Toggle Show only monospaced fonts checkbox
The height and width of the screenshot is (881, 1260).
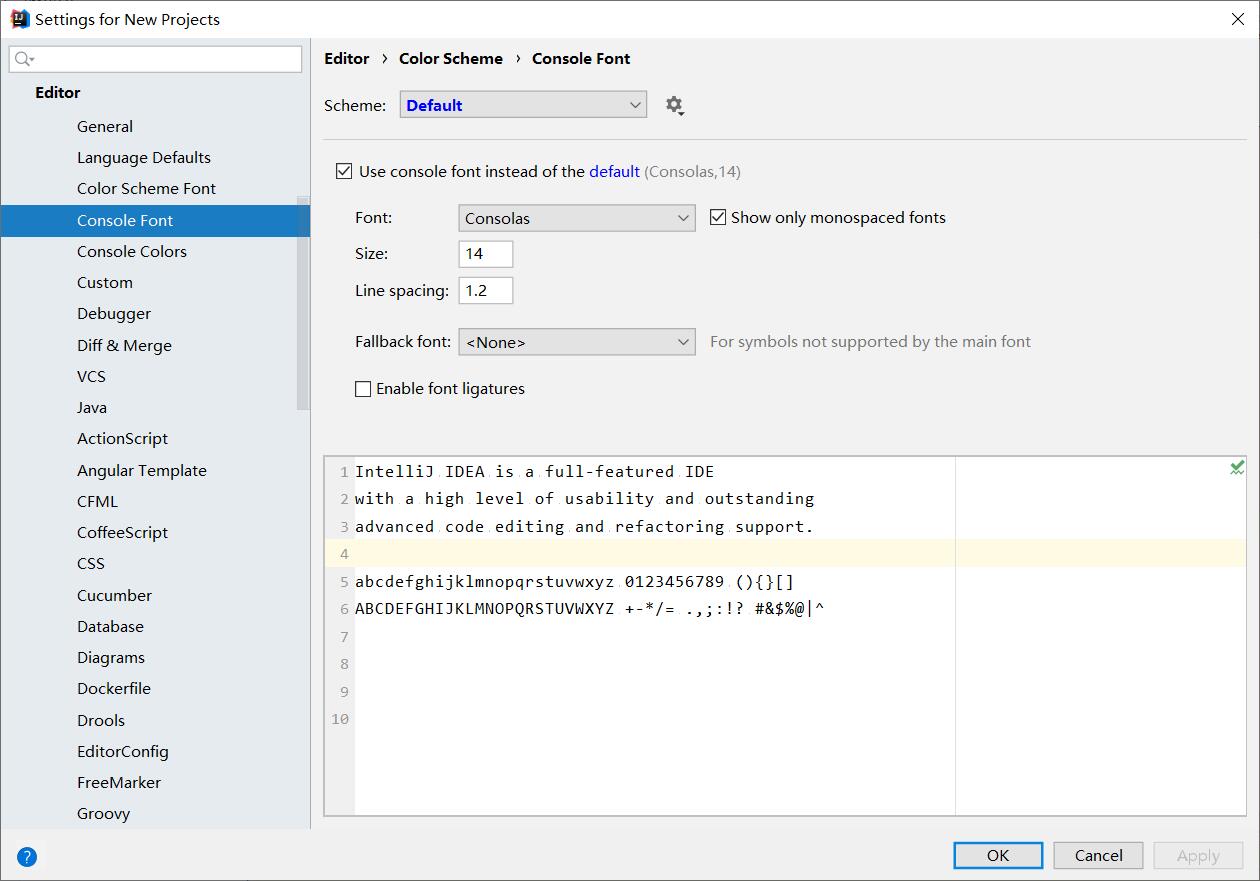pos(718,217)
